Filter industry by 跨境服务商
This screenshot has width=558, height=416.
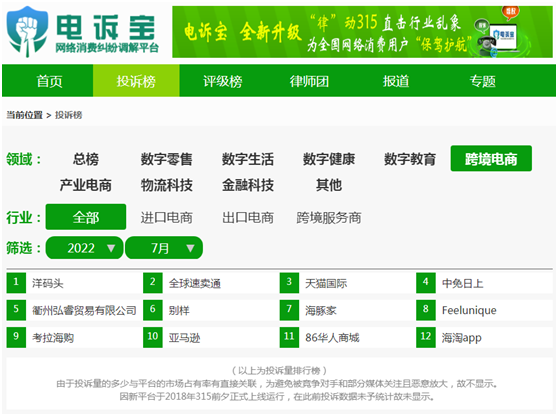click(329, 217)
